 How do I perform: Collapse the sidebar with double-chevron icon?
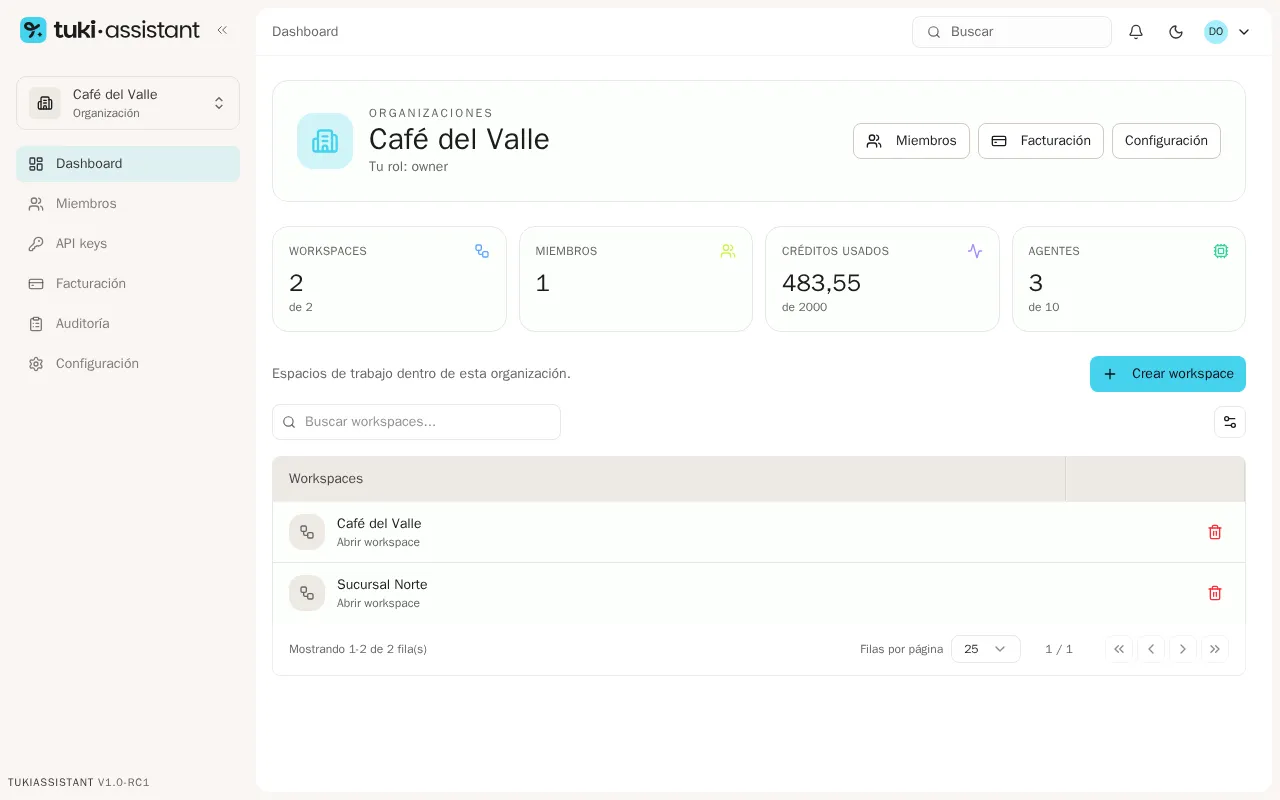[x=222, y=30]
